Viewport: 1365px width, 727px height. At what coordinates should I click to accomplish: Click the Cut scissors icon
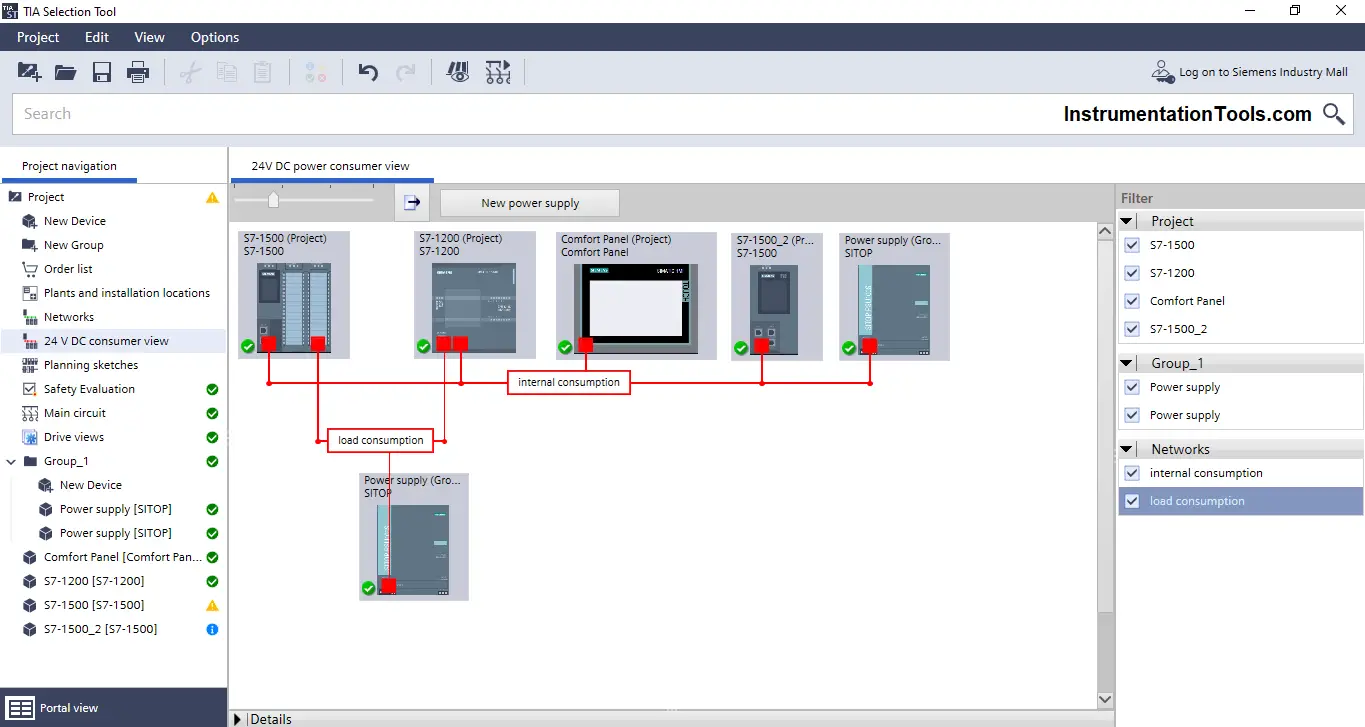pyautogui.click(x=190, y=72)
